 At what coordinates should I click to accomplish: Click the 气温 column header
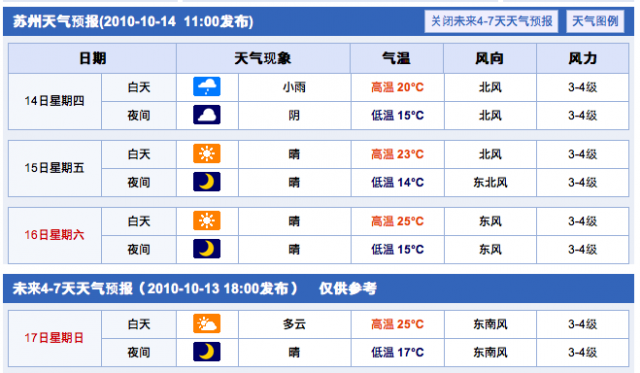tap(397, 58)
